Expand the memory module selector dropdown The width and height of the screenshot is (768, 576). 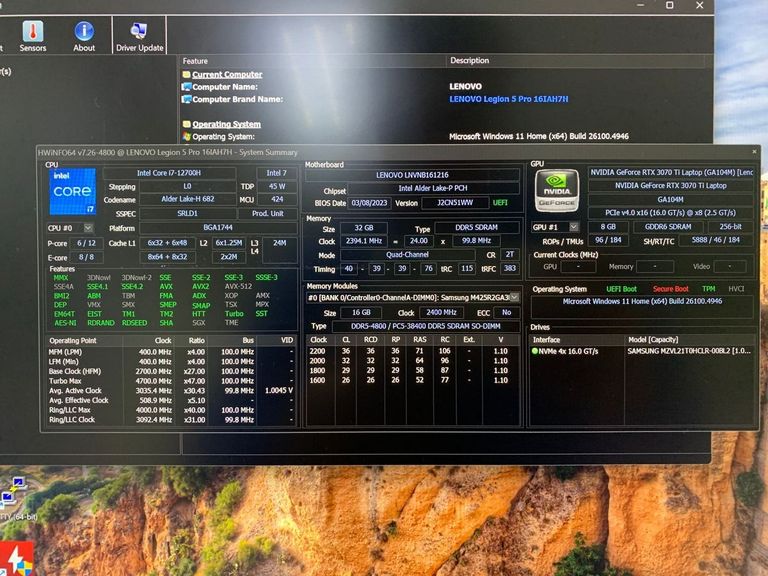click(514, 297)
